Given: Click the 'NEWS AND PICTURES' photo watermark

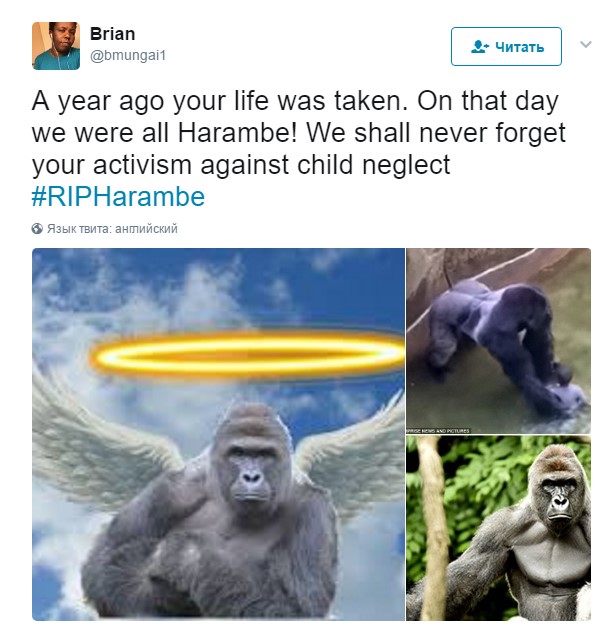Looking at the screenshot, I should [438, 431].
